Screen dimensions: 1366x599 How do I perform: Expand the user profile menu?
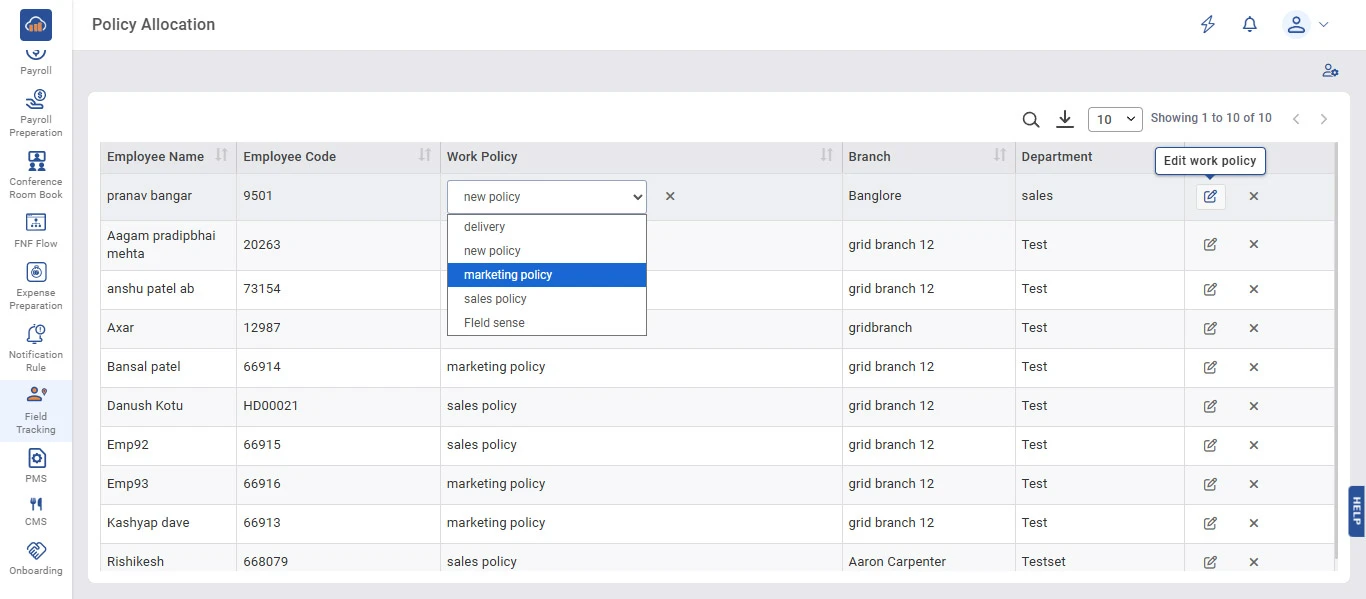pos(1306,25)
